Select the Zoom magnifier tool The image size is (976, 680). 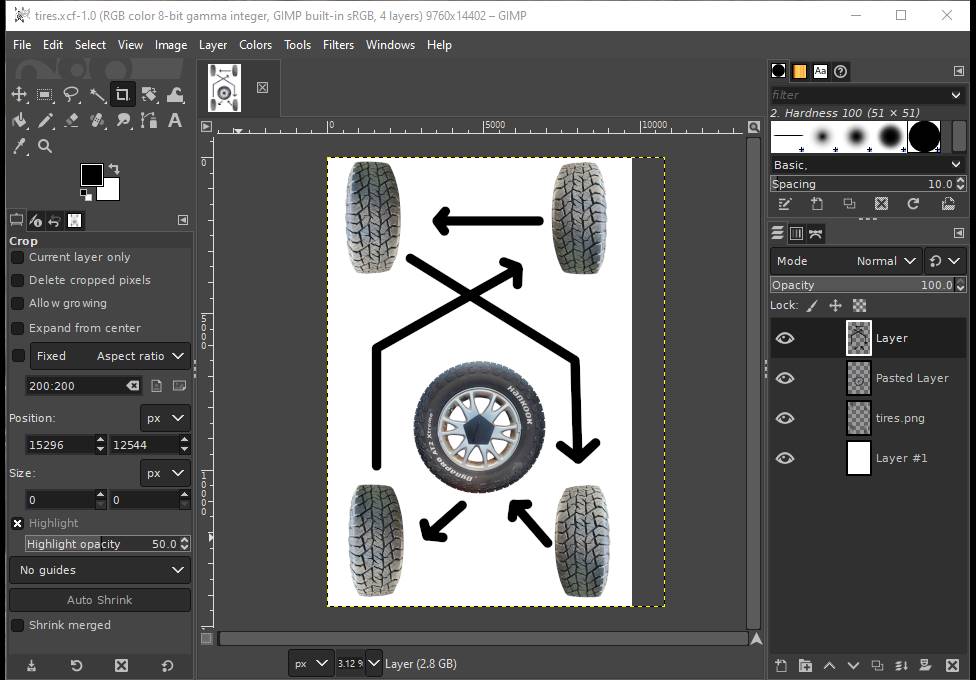coord(45,147)
